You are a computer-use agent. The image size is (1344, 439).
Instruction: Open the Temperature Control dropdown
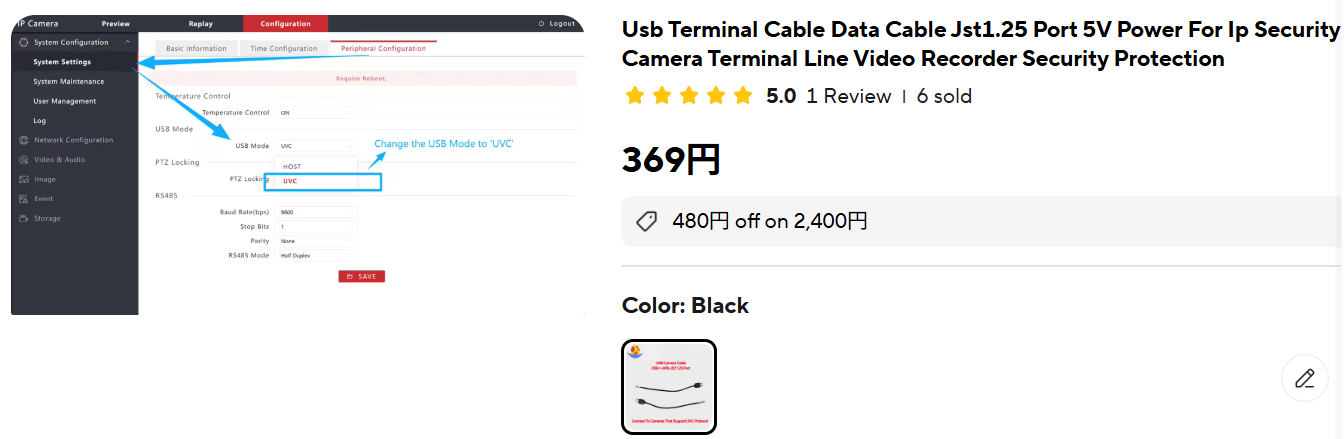coord(316,113)
